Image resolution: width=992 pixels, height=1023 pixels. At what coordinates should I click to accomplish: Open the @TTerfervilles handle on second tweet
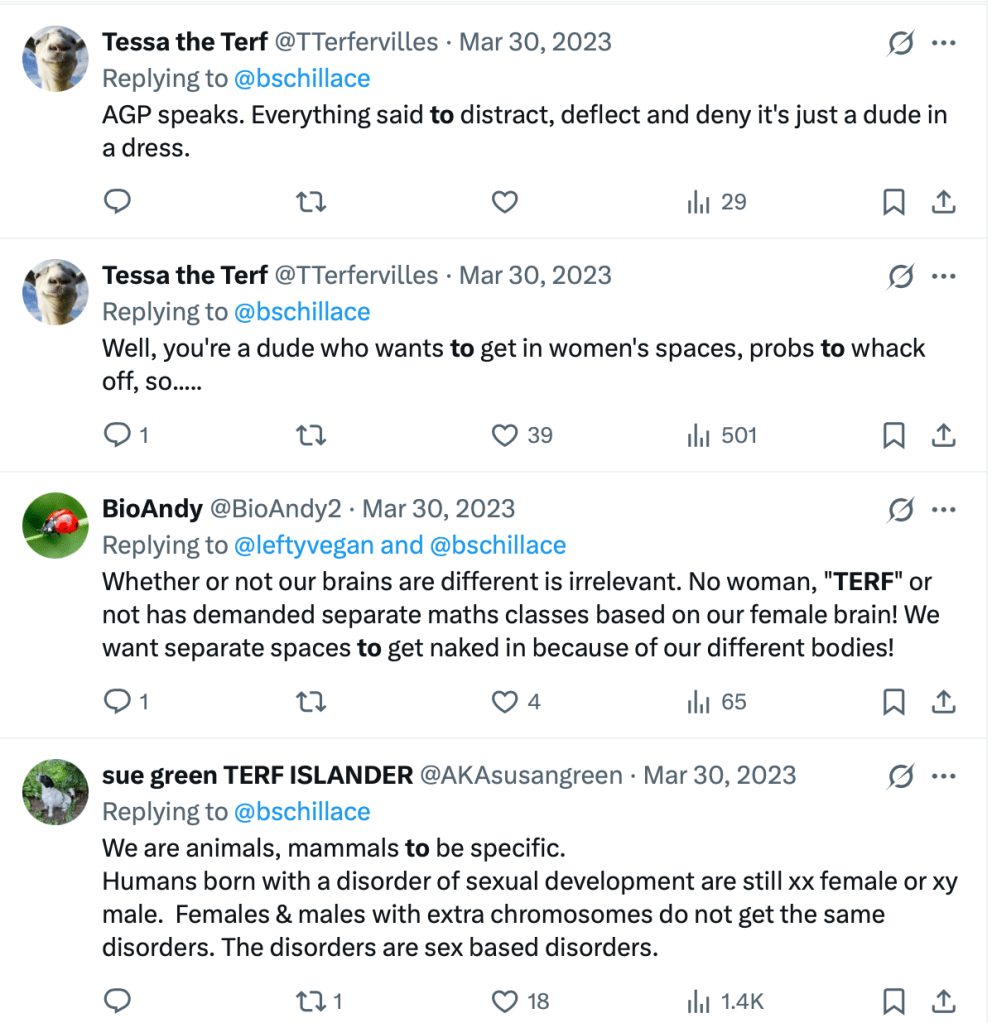pyautogui.click(x=356, y=275)
